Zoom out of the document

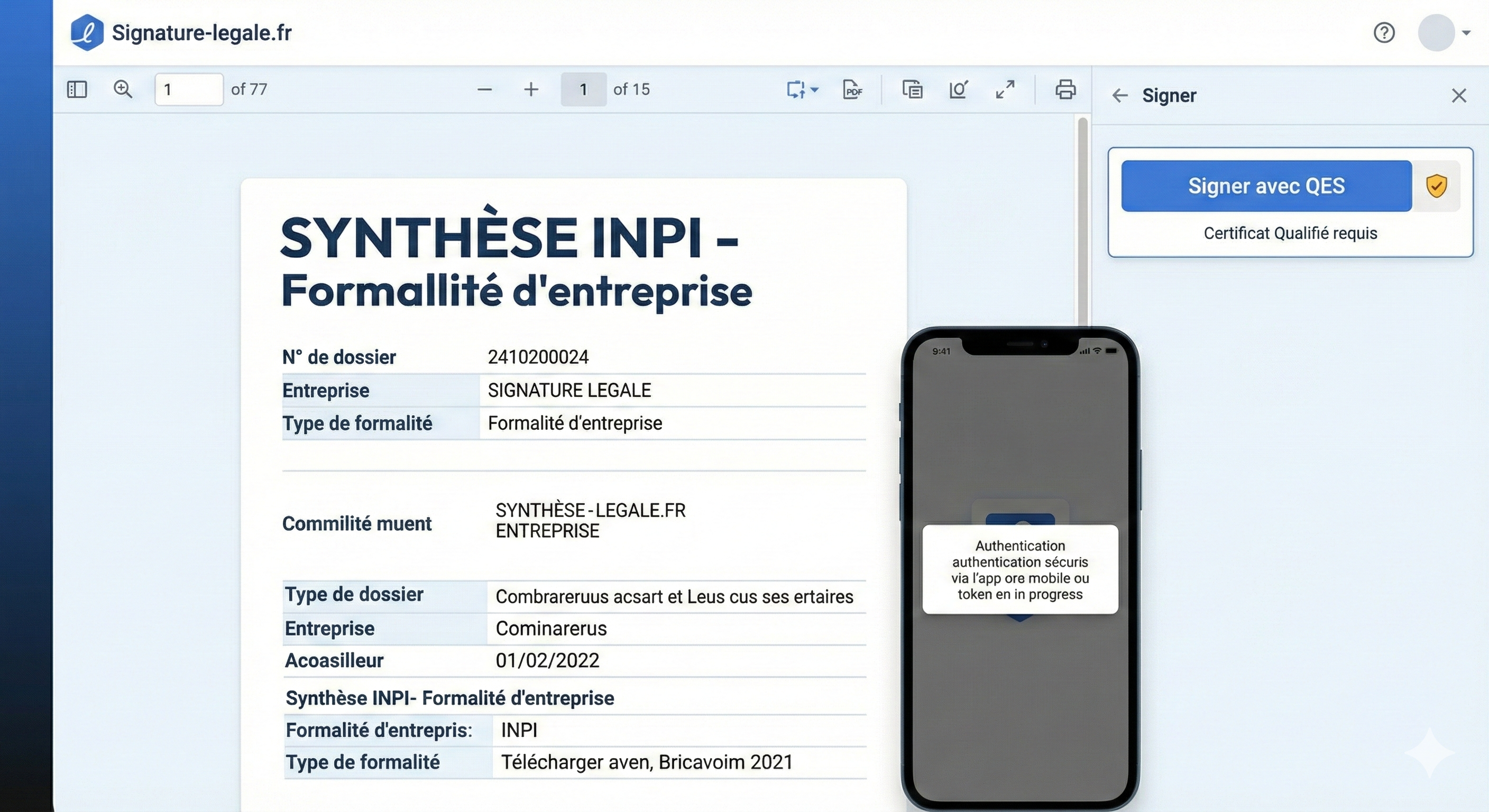(x=484, y=89)
